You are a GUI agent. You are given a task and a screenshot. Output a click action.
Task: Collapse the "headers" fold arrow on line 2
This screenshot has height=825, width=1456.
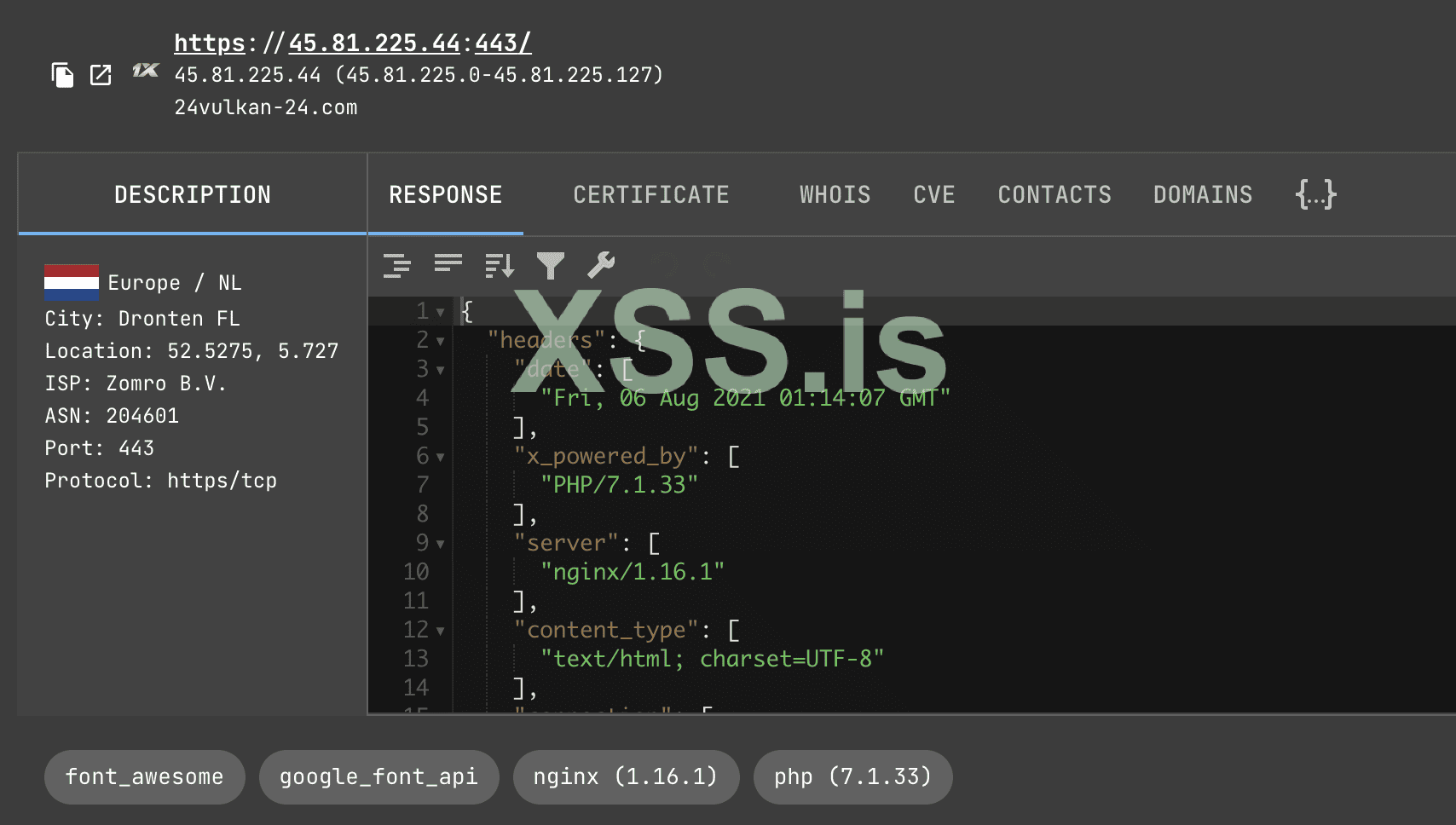coord(440,341)
